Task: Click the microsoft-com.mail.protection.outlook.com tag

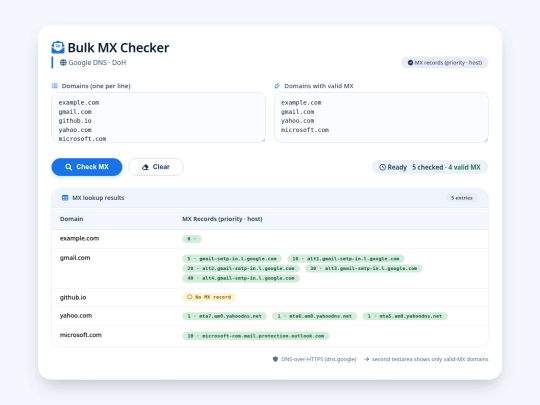Action: (256, 336)
